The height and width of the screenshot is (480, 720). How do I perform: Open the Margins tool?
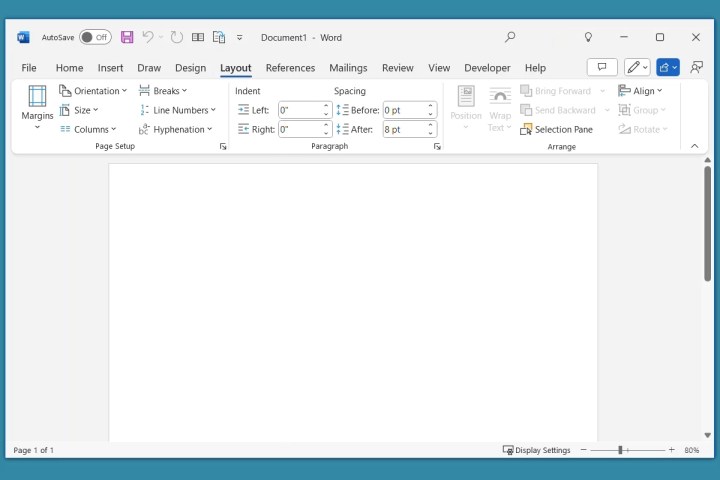(x=37, y=107)
